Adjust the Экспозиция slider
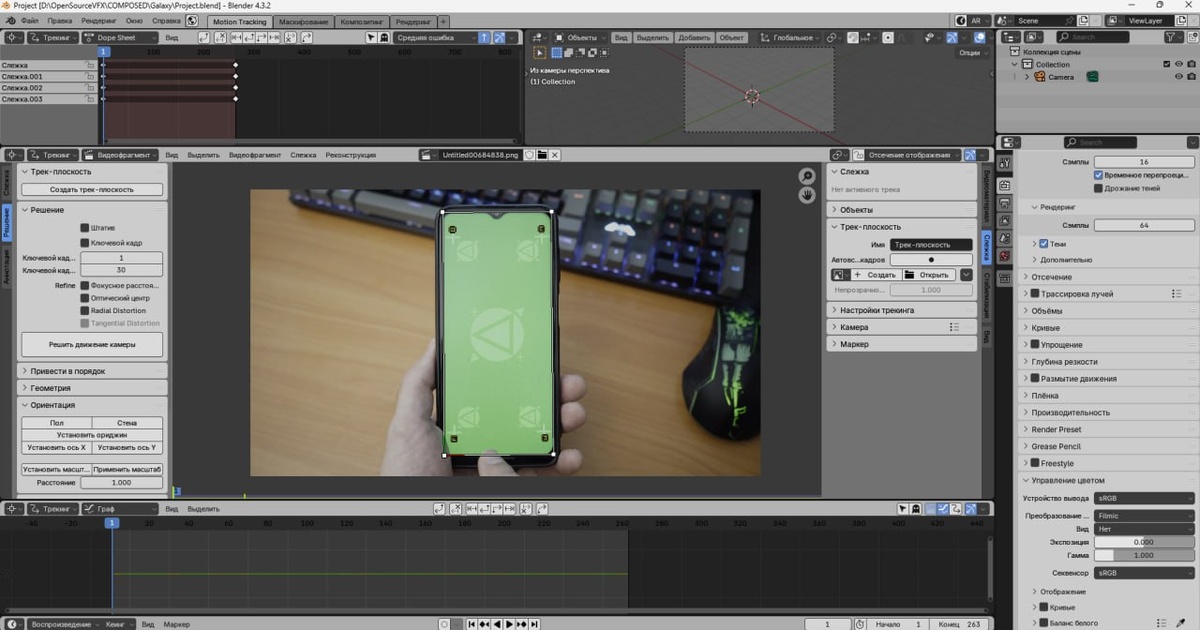1200x630 pixels. click(1144, 542)
